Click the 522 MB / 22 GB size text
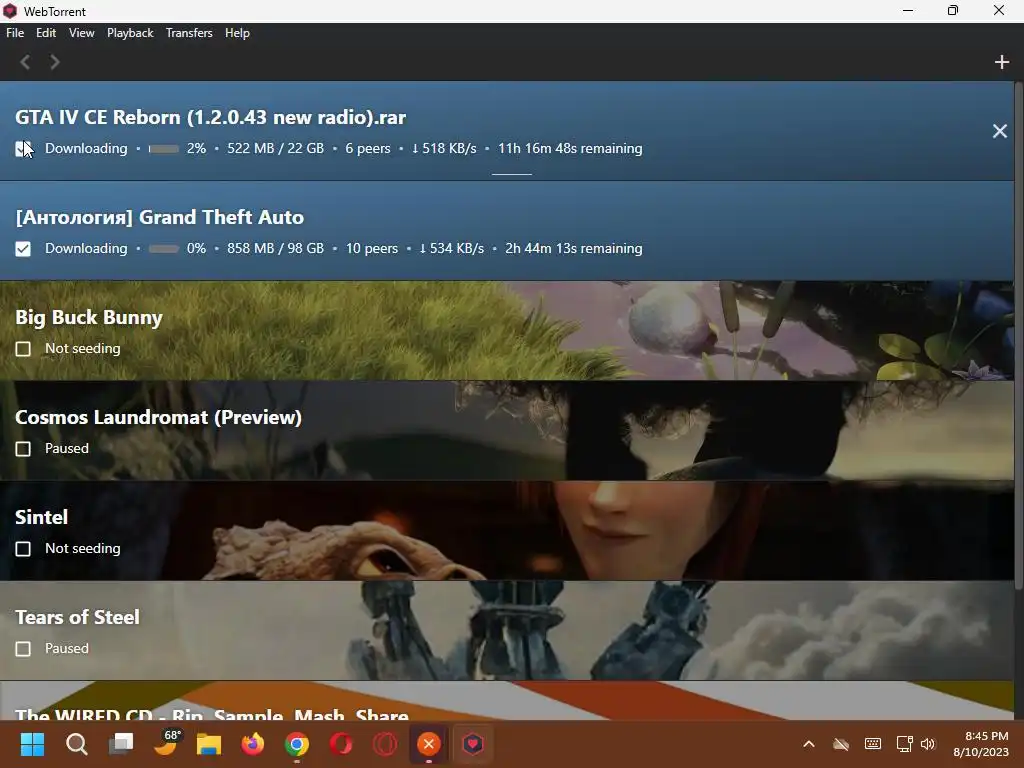 [276, 148]
